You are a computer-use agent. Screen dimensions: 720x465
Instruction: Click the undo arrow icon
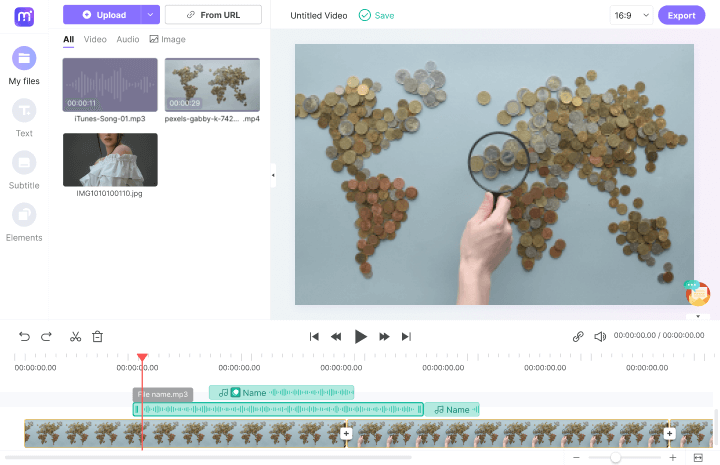coord(25,337)
